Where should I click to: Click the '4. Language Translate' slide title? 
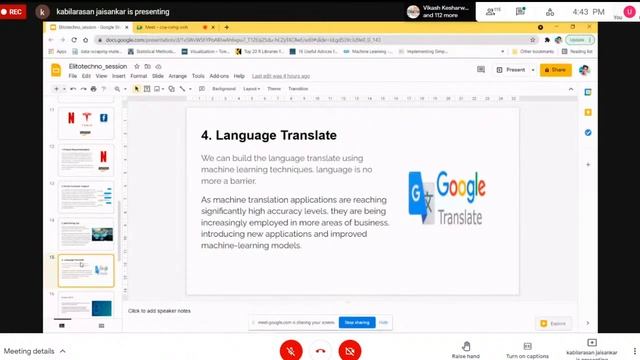[269, 135]
